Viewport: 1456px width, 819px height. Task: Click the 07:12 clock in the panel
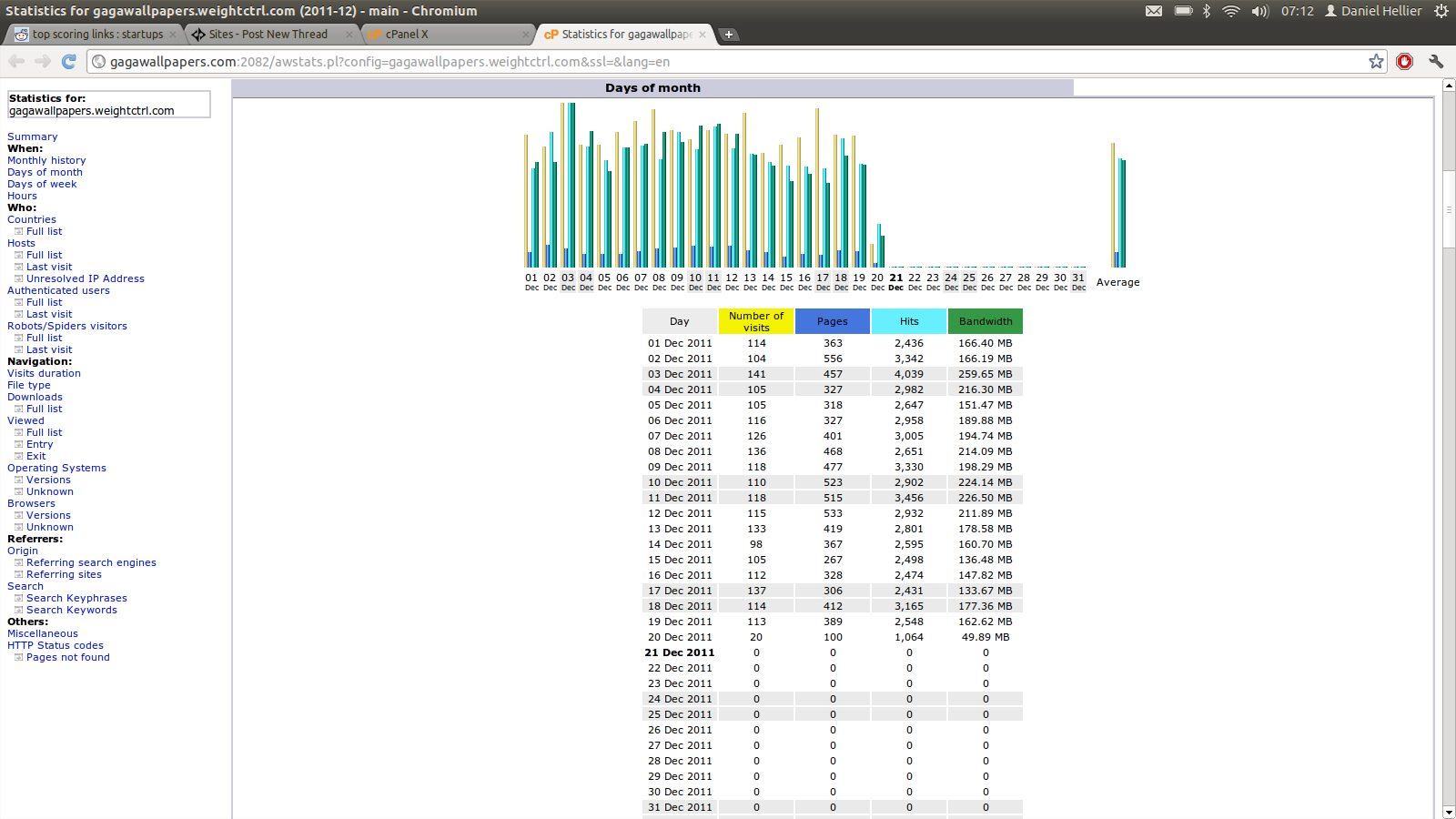pyautogui.click(x=1298, y=11)
